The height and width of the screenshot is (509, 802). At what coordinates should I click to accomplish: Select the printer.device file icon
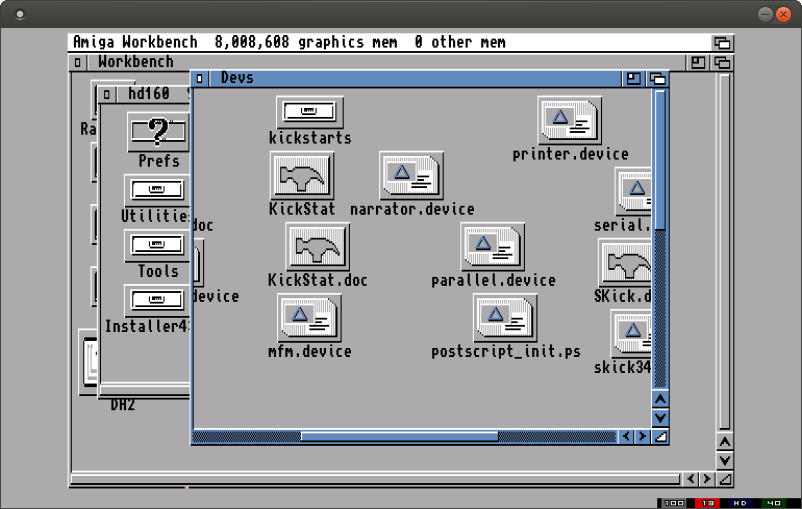tap(569, 121)
